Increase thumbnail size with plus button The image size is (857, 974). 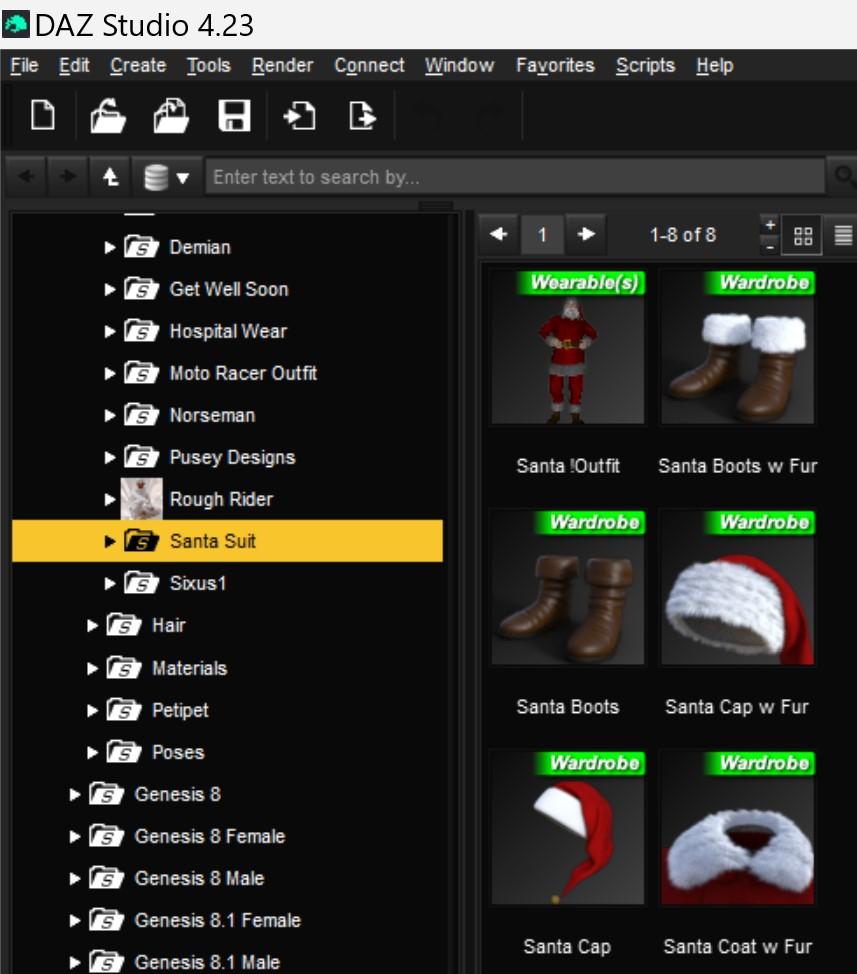pos(770,225)
